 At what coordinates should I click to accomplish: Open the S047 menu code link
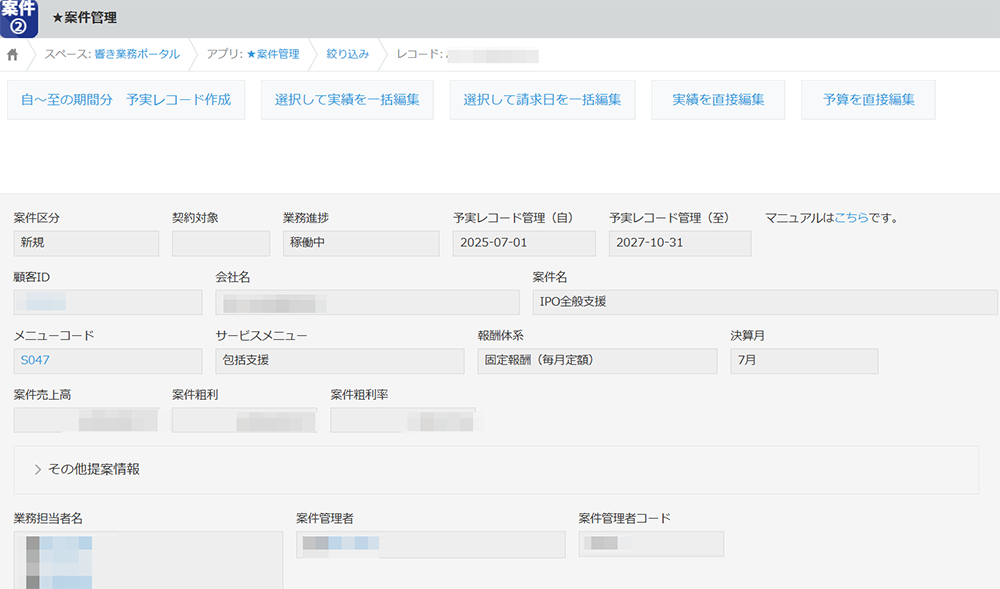click(x=34, y=360)
